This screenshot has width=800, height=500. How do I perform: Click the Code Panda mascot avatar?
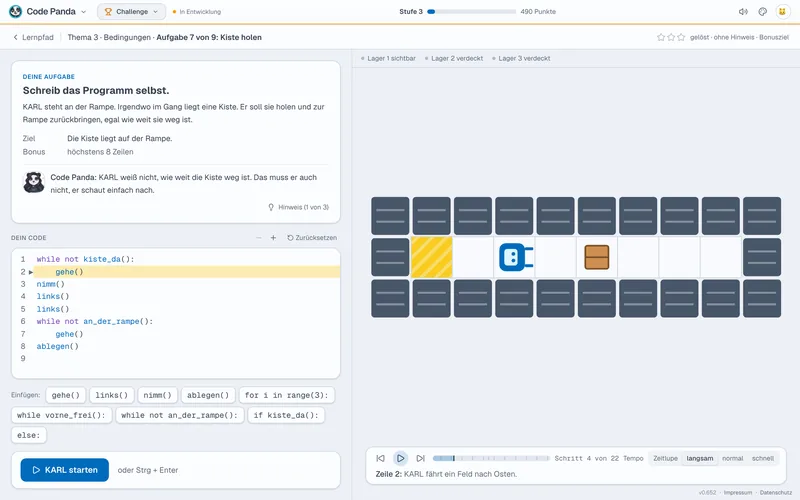34,182
